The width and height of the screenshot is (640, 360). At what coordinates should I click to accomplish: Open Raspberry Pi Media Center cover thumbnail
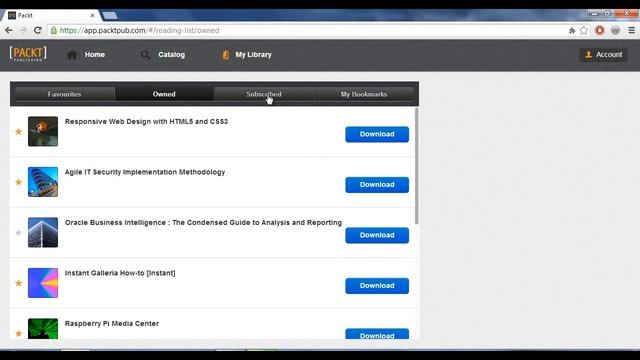point(43,329)
